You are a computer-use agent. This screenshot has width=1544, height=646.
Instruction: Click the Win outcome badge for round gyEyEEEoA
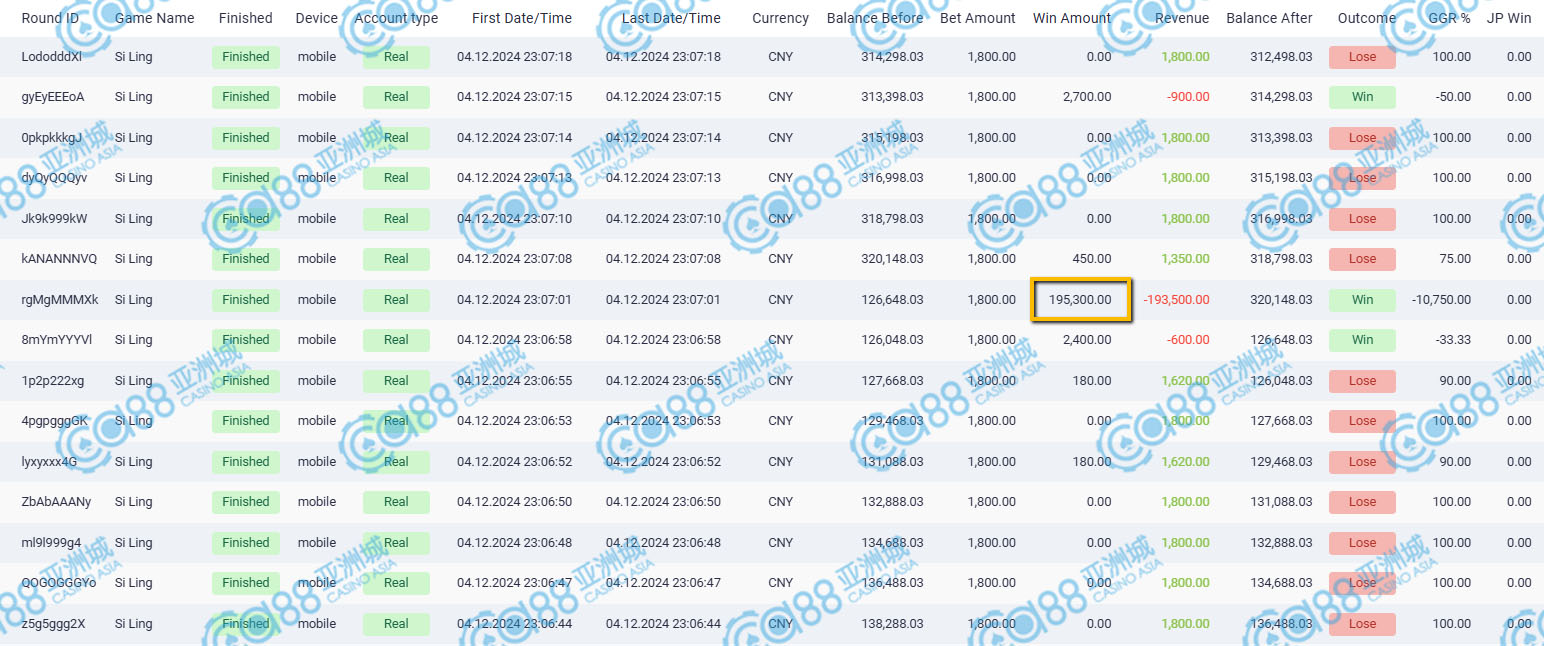(1362, 97)
